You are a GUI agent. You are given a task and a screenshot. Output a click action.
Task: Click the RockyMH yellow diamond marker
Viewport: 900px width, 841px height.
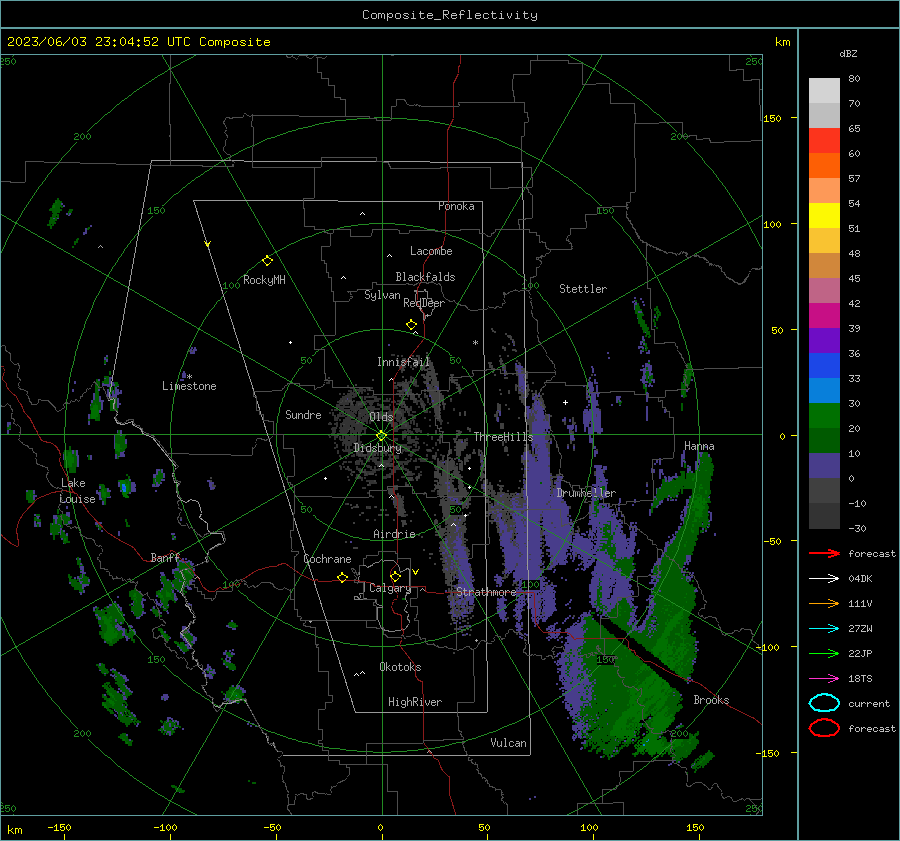[x=267, y=261]
